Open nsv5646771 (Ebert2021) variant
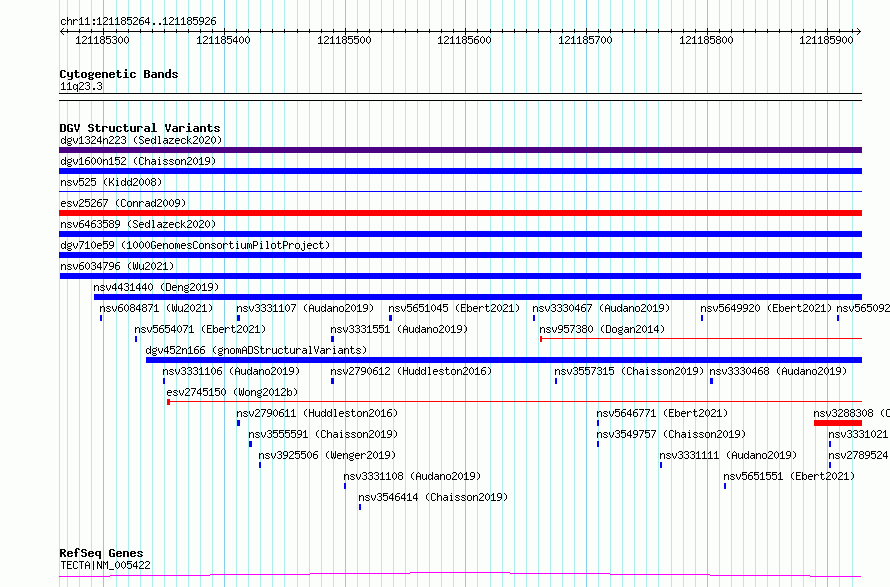This screenshot has width=890, height=587. 662,413
